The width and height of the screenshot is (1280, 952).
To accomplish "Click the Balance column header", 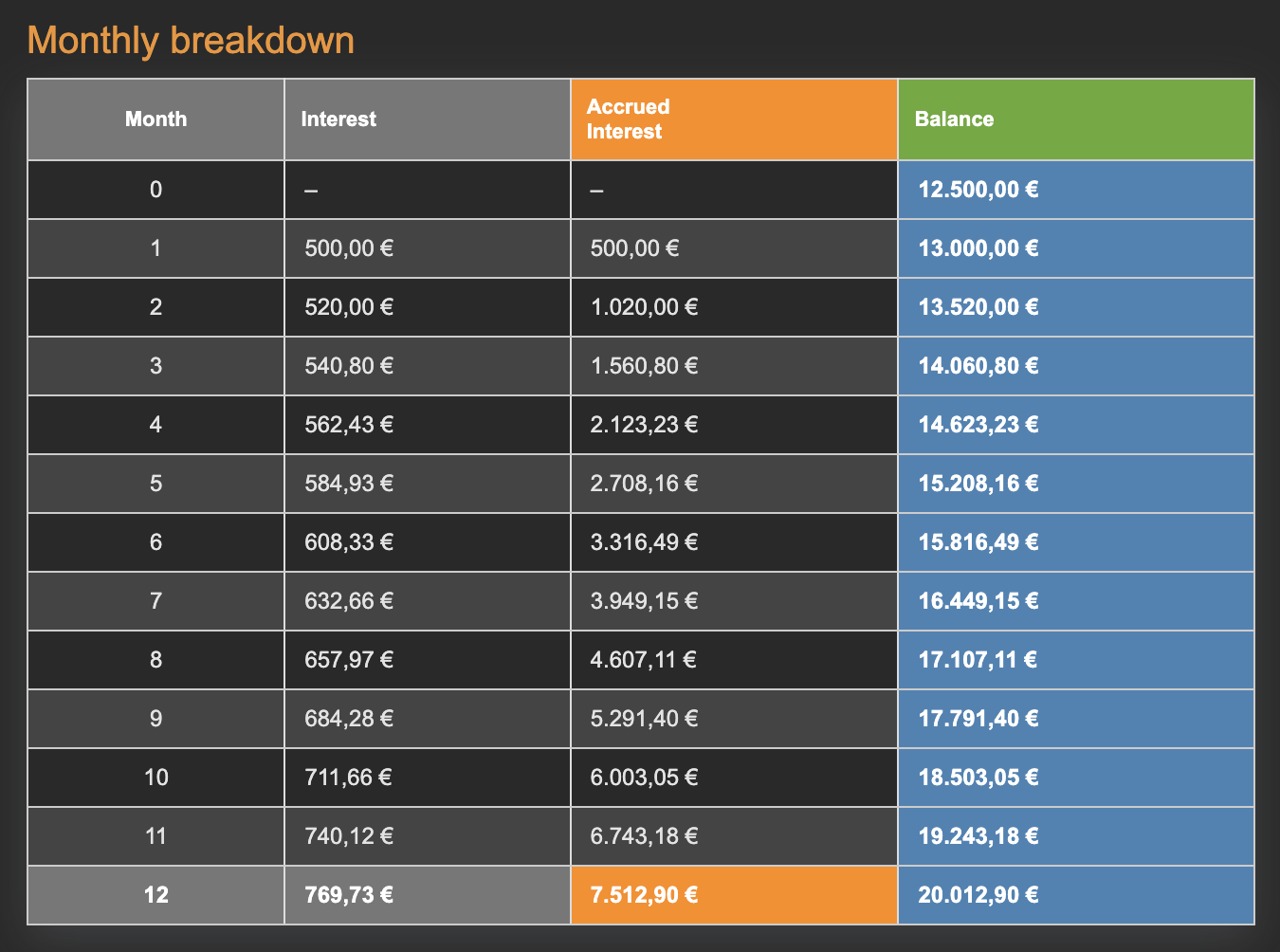I will pyautogui.click(x=1076, y=119).
